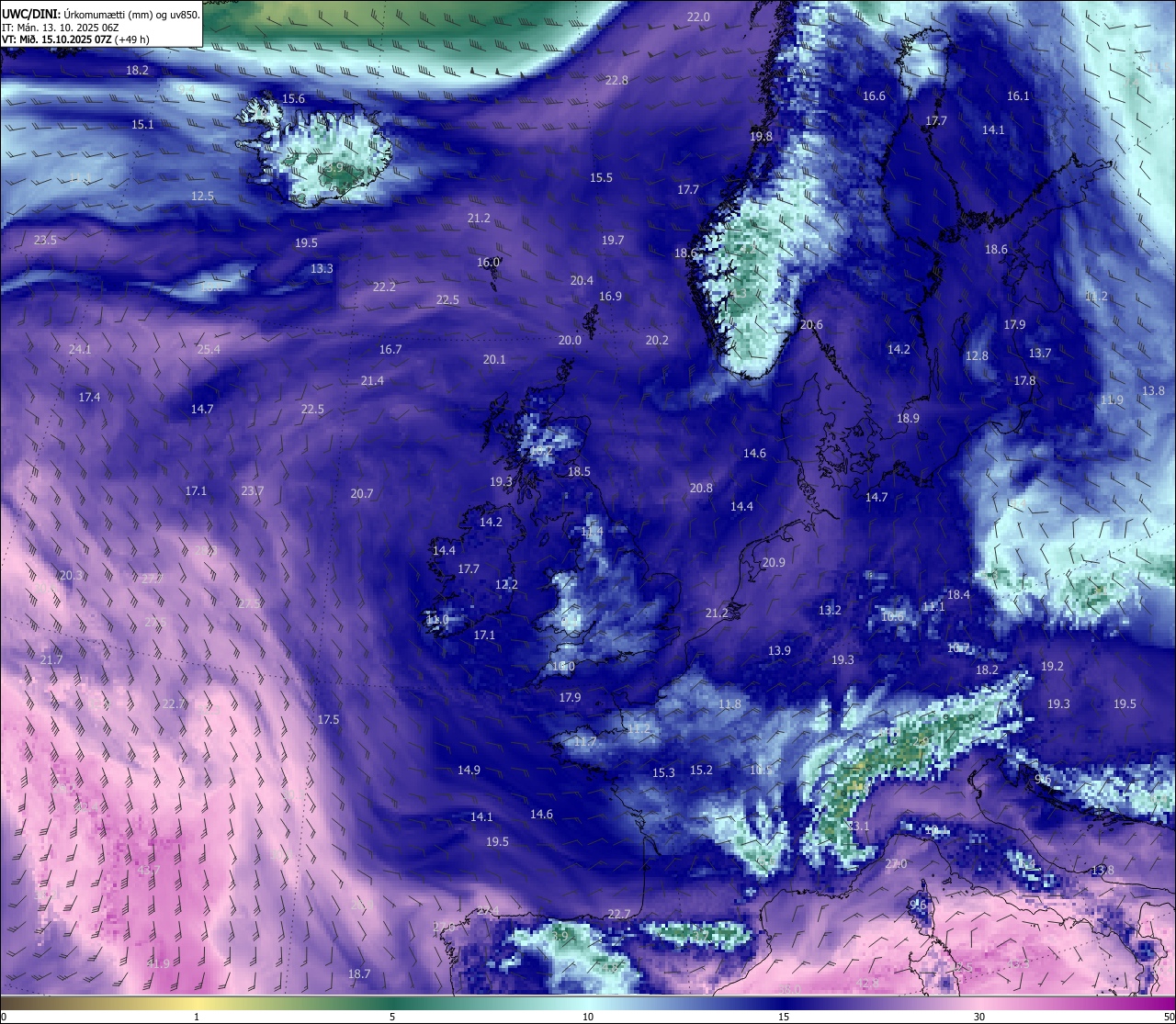Screen dimensions: 1176x1024
Task: Click the 23.5 value at the left edge
Action: pyautogui.click(x=45, y=240)
